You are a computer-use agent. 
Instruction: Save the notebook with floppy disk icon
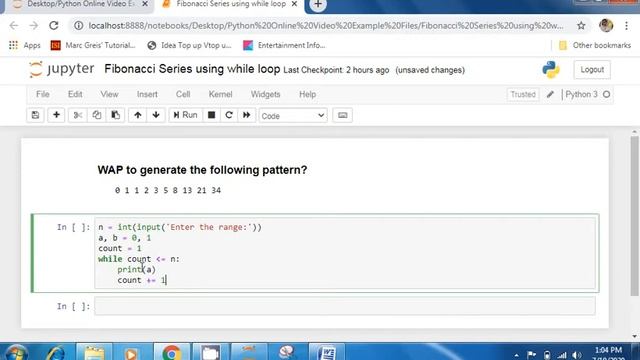36,115
